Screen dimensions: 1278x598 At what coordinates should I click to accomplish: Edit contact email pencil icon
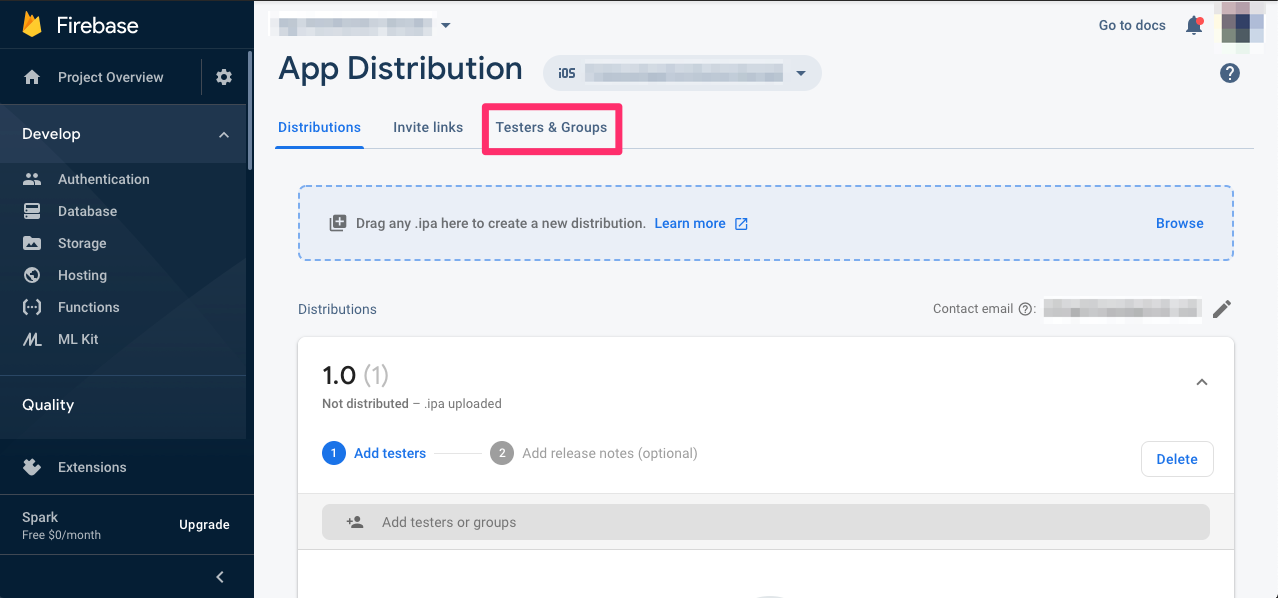[x=1221, y=309]
